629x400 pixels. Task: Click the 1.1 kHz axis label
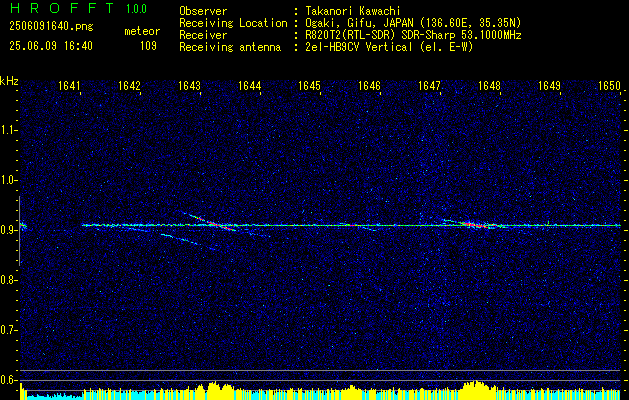(8, 130)
